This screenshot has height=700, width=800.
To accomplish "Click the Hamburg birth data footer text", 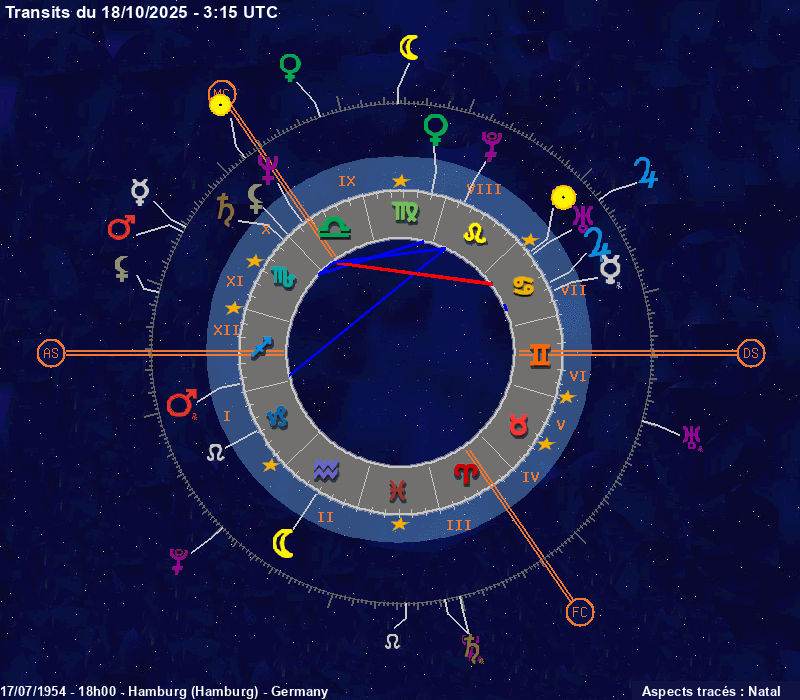I will 164,691.
